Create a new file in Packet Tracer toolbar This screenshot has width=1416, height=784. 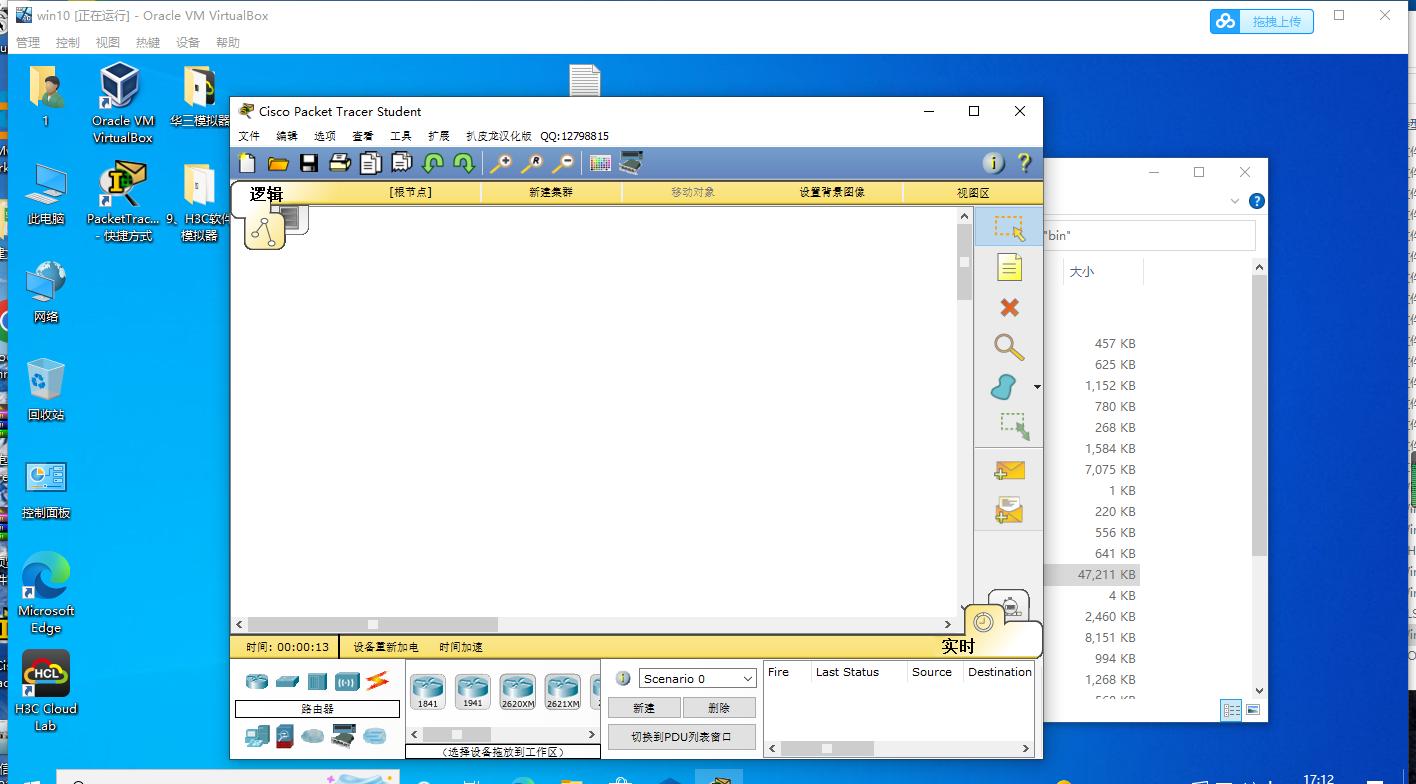[247, 163]
